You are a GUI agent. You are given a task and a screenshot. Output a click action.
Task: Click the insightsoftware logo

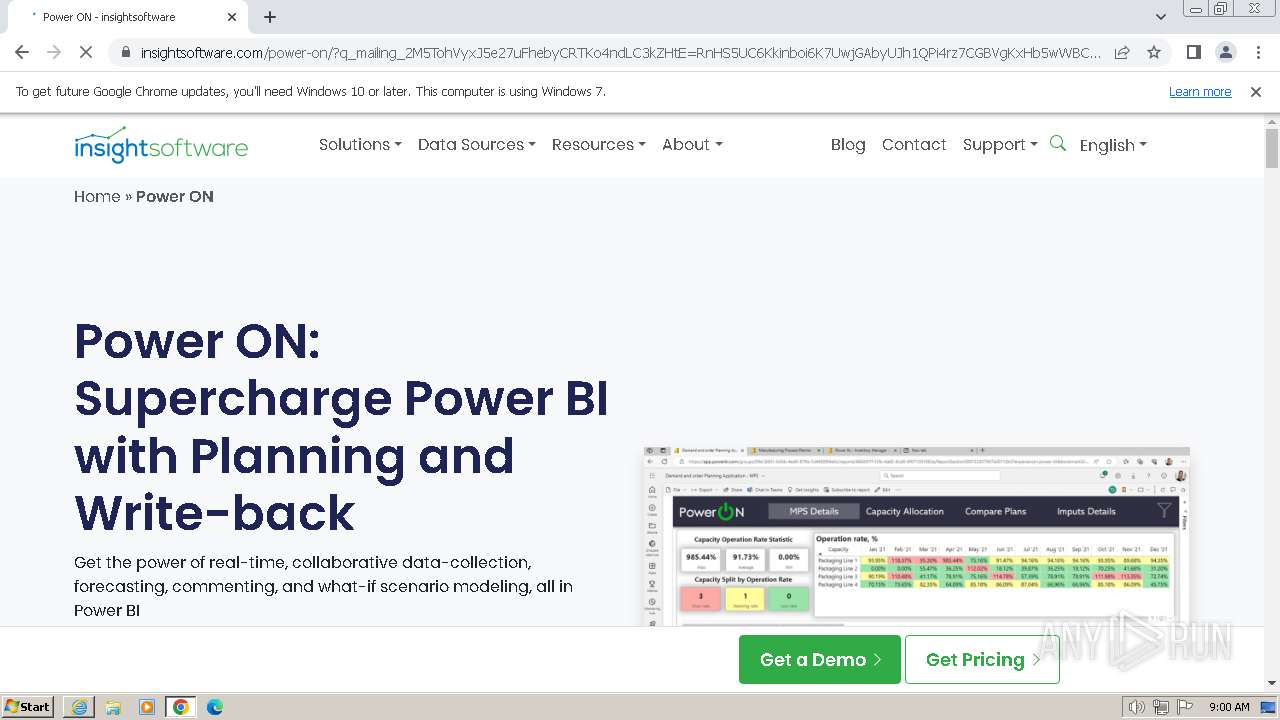pos(161,145)
